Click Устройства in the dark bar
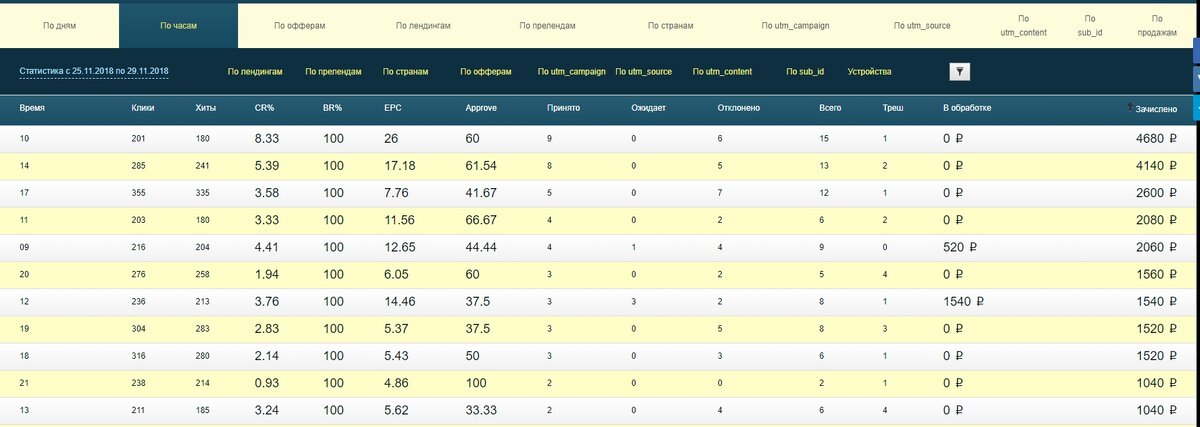 [869, 72]
